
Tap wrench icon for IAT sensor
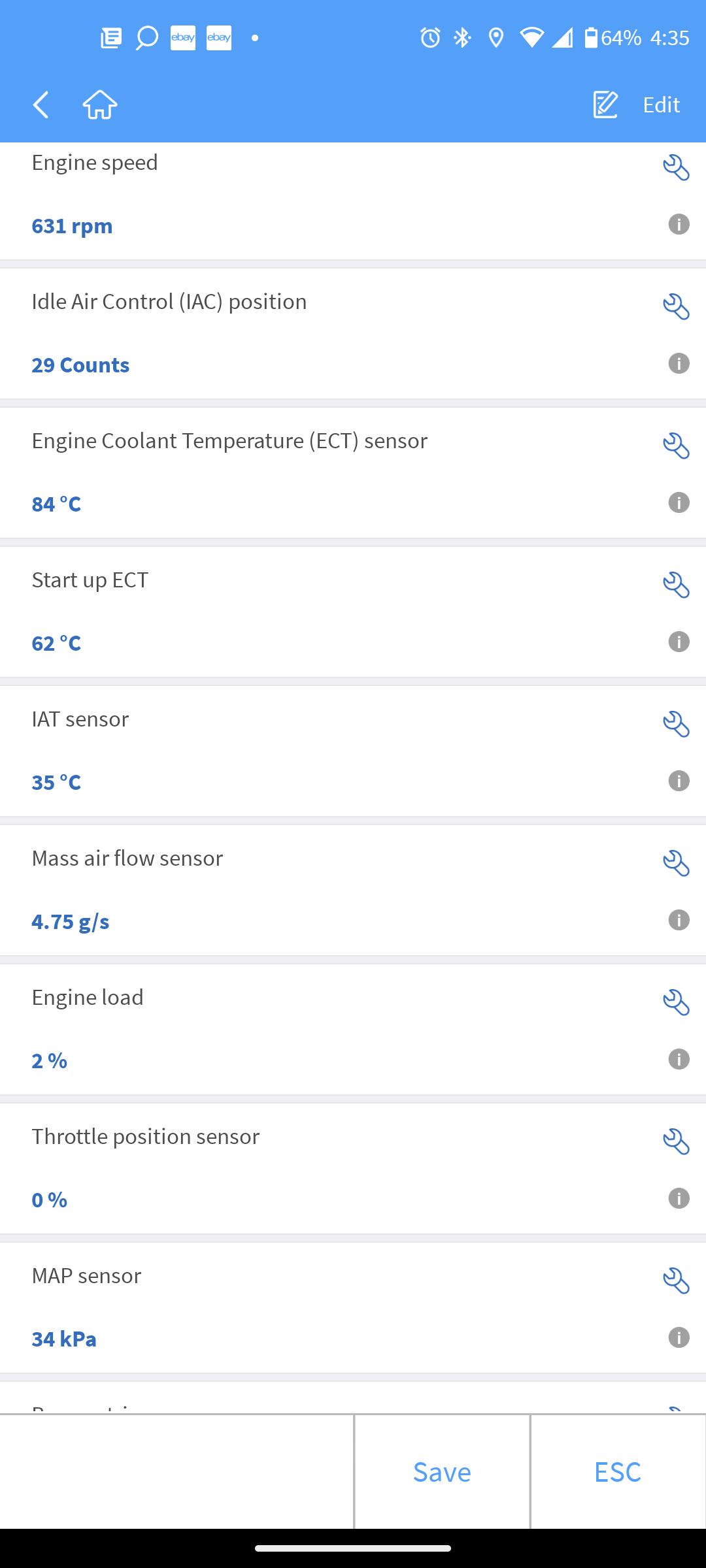coord(676,724)
